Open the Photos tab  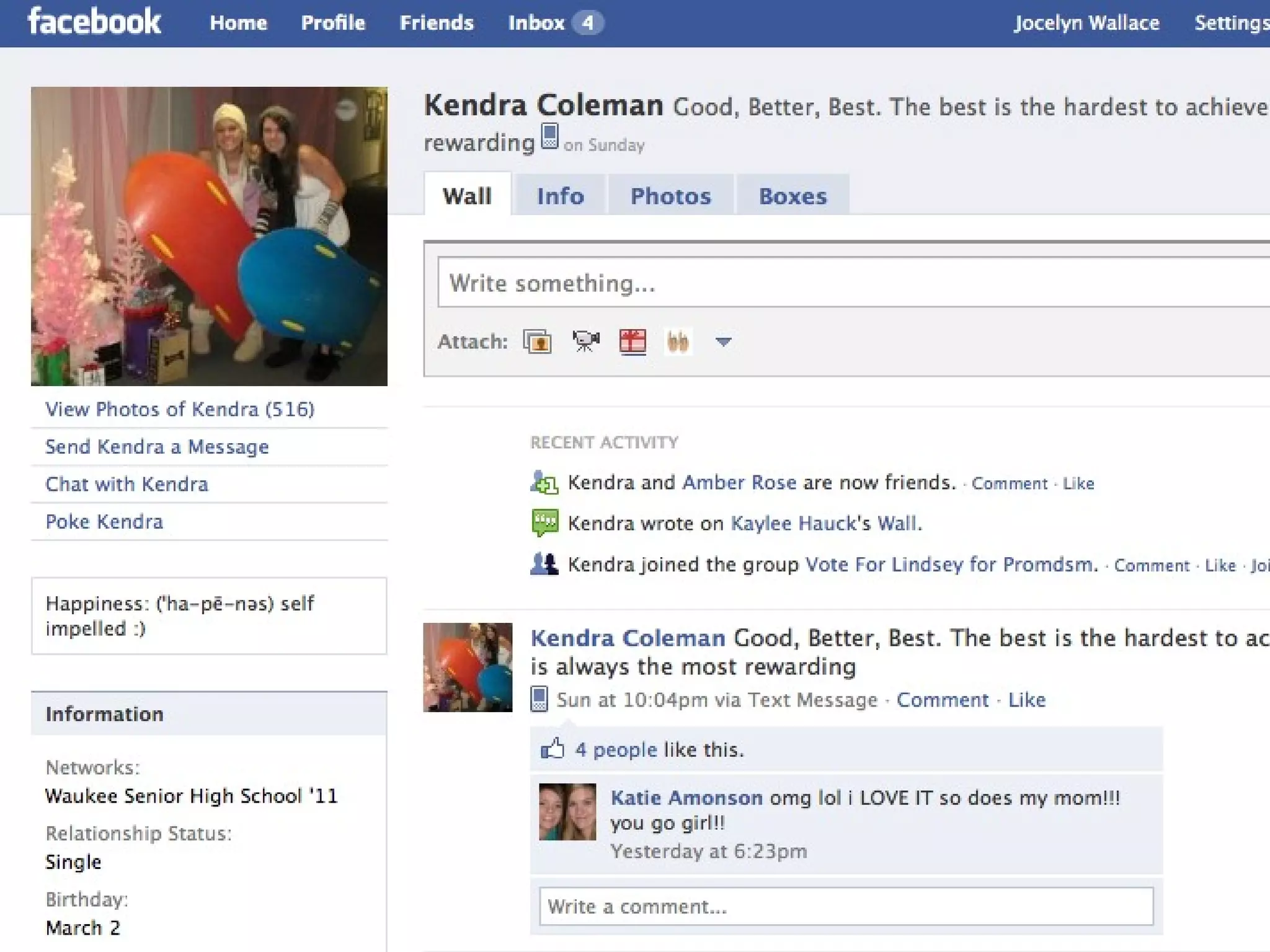[x=670, y=196]
